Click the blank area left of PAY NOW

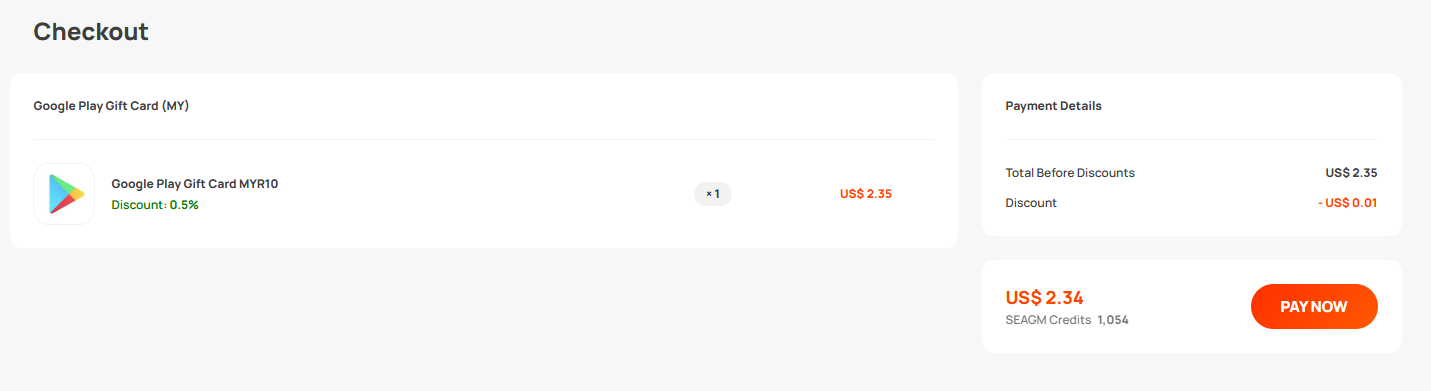(x=1190, y=307)
